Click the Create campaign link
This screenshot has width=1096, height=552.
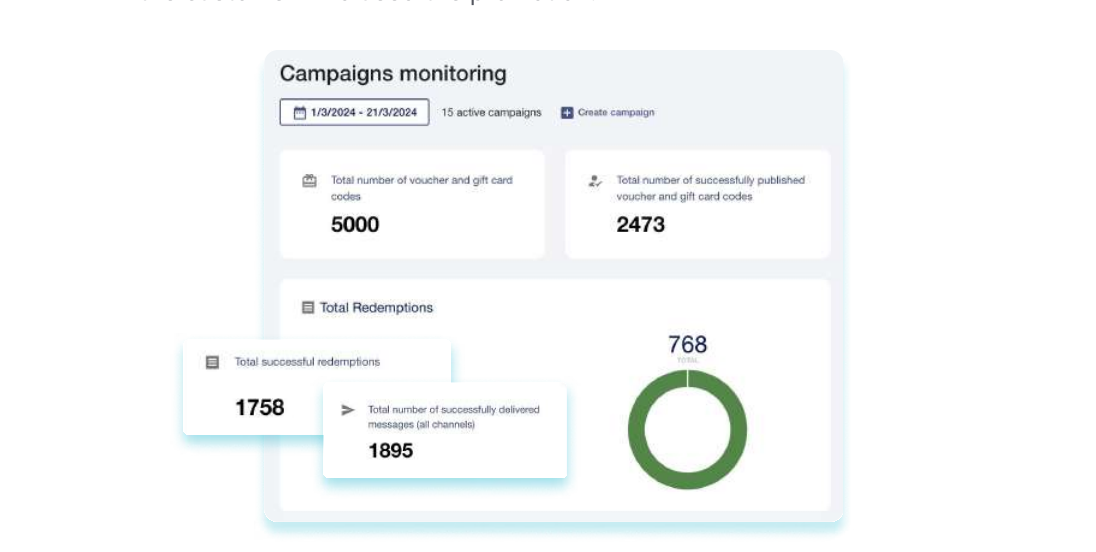[x=616, y=113]
